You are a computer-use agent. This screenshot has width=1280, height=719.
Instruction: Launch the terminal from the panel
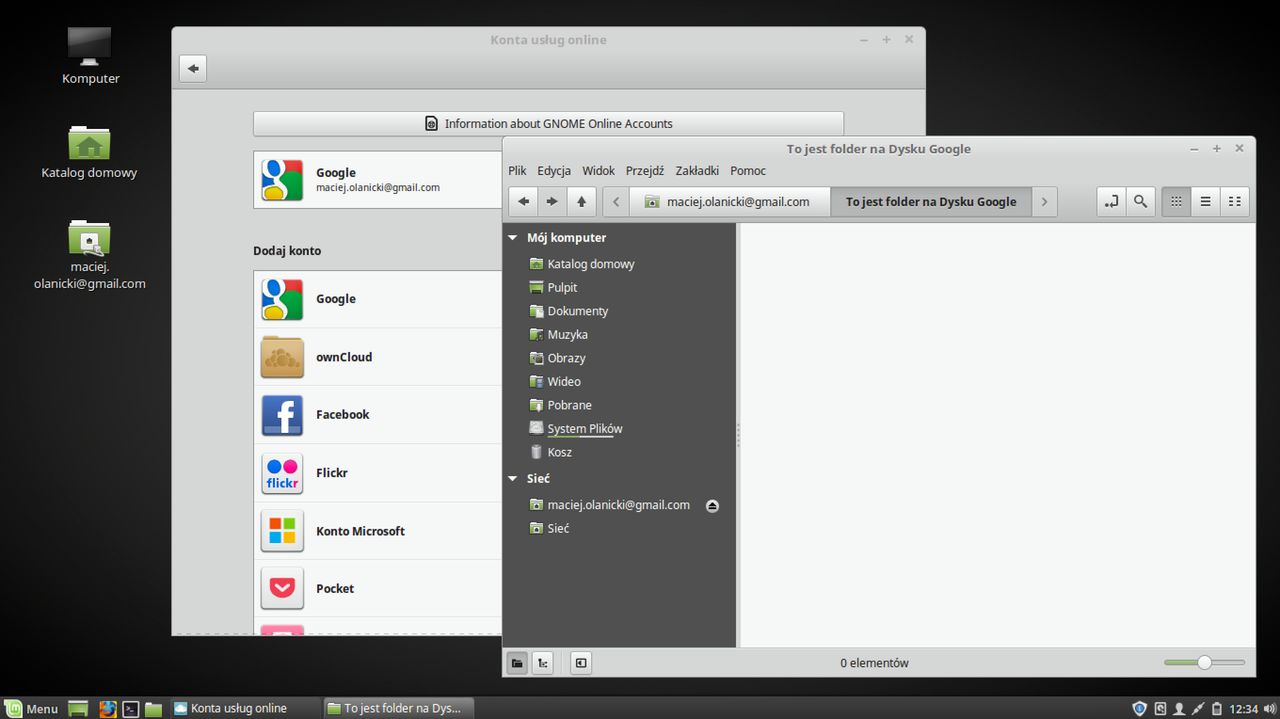(x=131, y=709)
